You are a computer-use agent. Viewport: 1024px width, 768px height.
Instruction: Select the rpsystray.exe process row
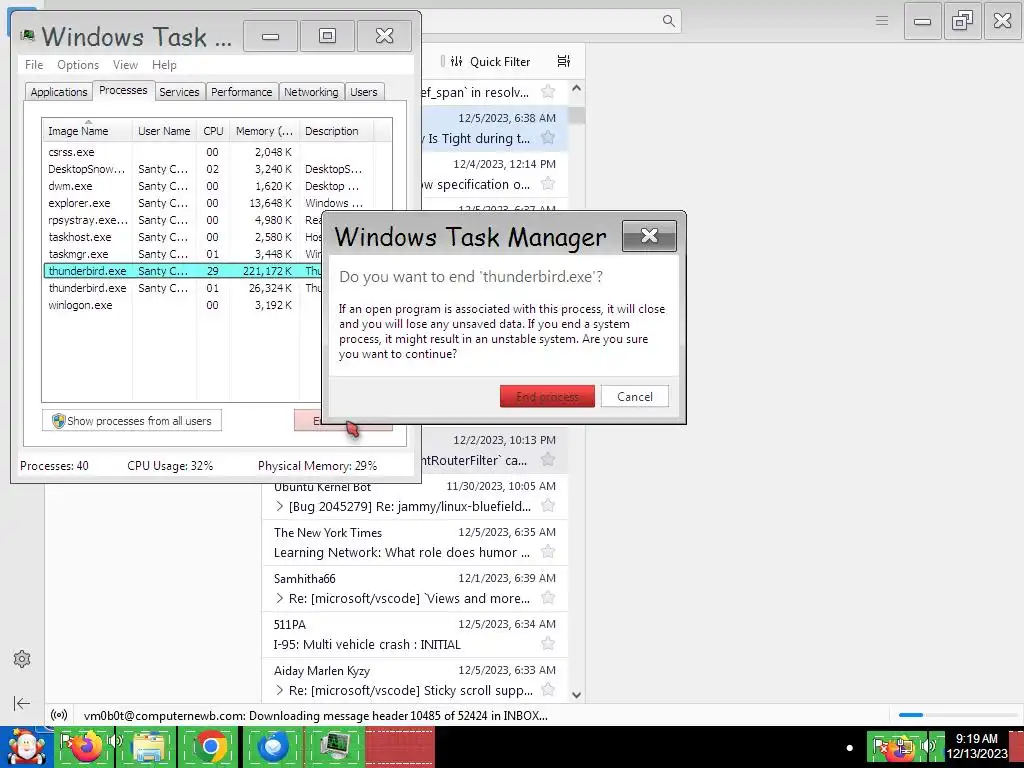(x=183, y=220)
